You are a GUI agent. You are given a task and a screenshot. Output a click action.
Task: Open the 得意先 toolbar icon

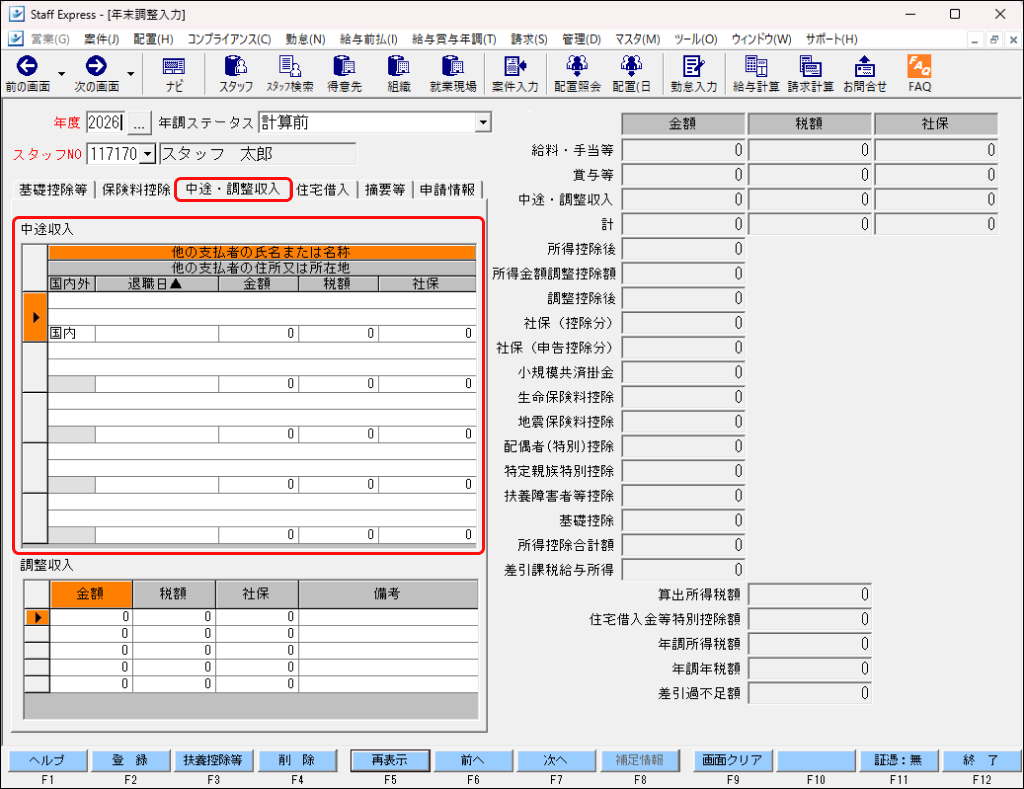click(x=344, y=73)
